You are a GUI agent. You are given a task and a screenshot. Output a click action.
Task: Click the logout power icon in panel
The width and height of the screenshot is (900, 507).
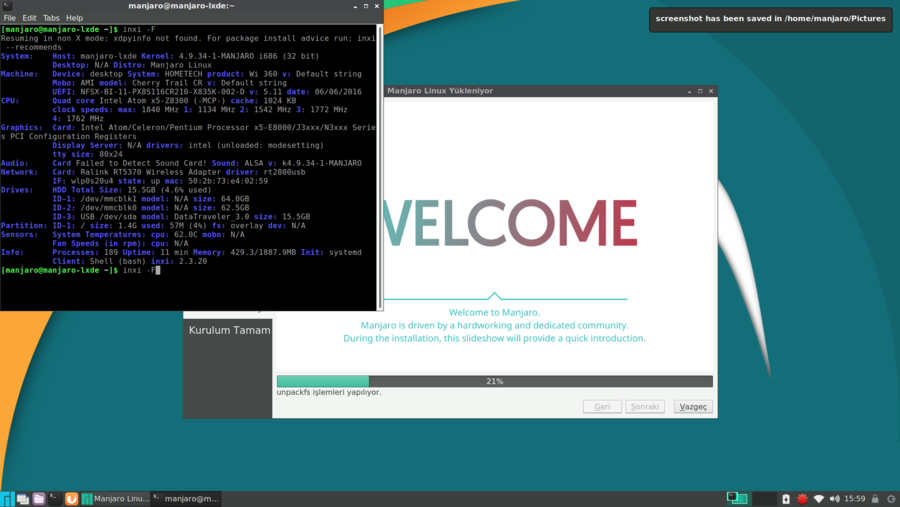[891, 499]
